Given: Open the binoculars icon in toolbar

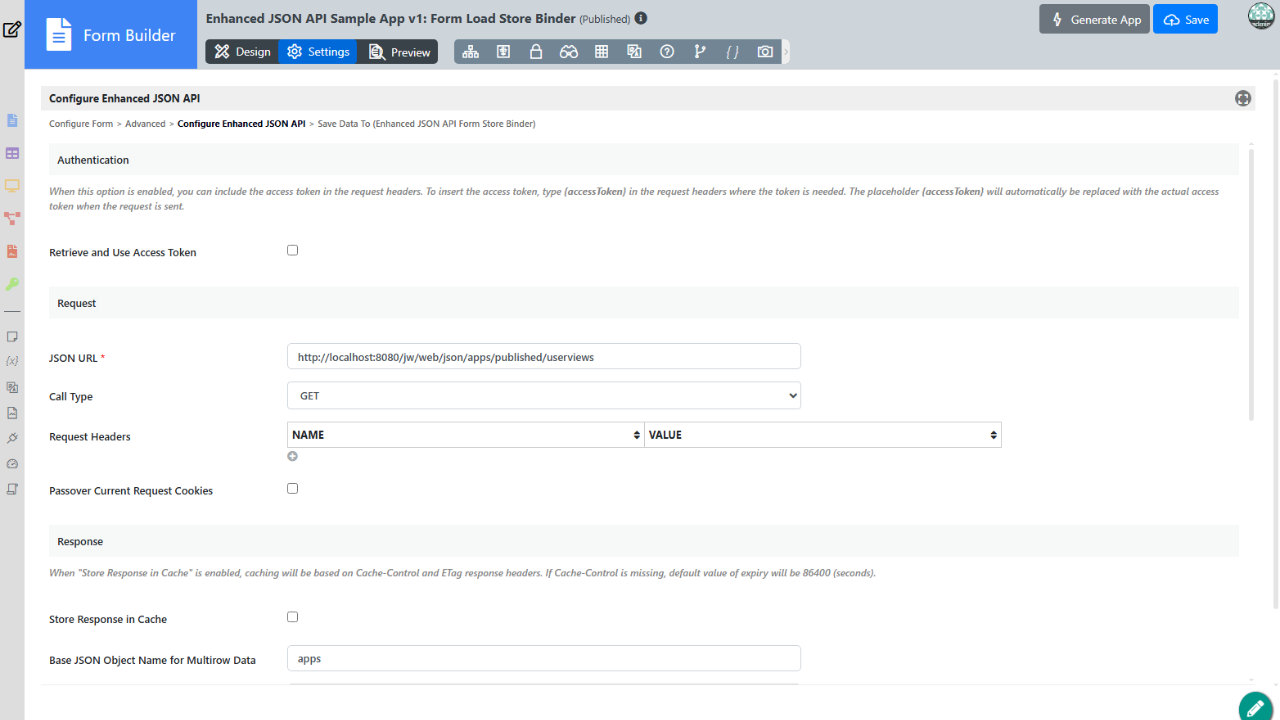Looking at the screenshot, I should point(569,52).
